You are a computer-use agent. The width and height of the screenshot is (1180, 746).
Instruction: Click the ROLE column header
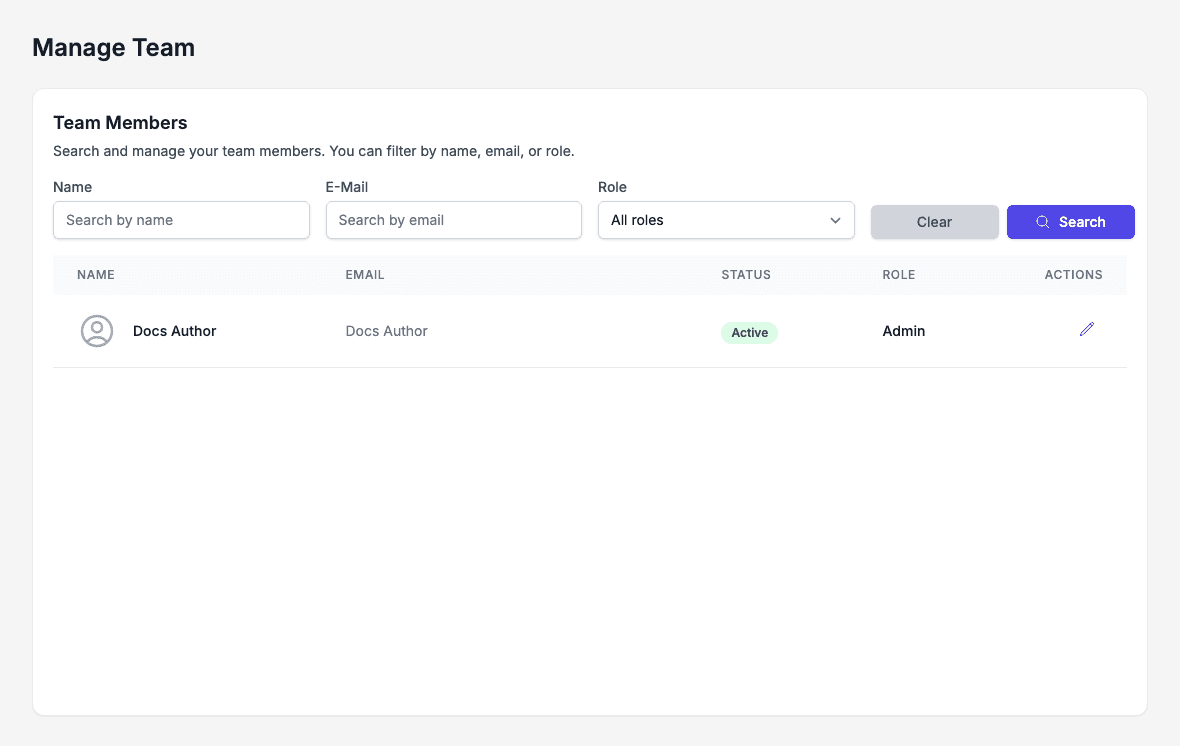click(899, 275)
